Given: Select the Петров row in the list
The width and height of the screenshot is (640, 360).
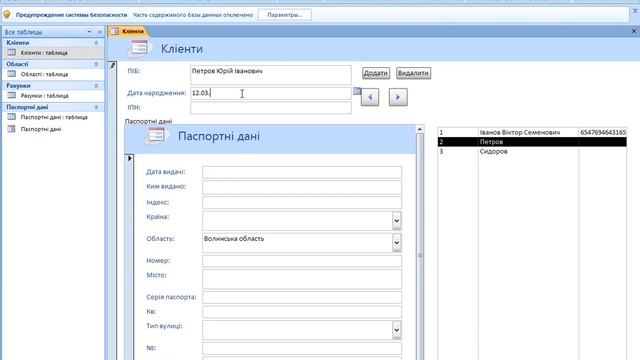Looking at the screenshot, I should click(x=532, y=142).
